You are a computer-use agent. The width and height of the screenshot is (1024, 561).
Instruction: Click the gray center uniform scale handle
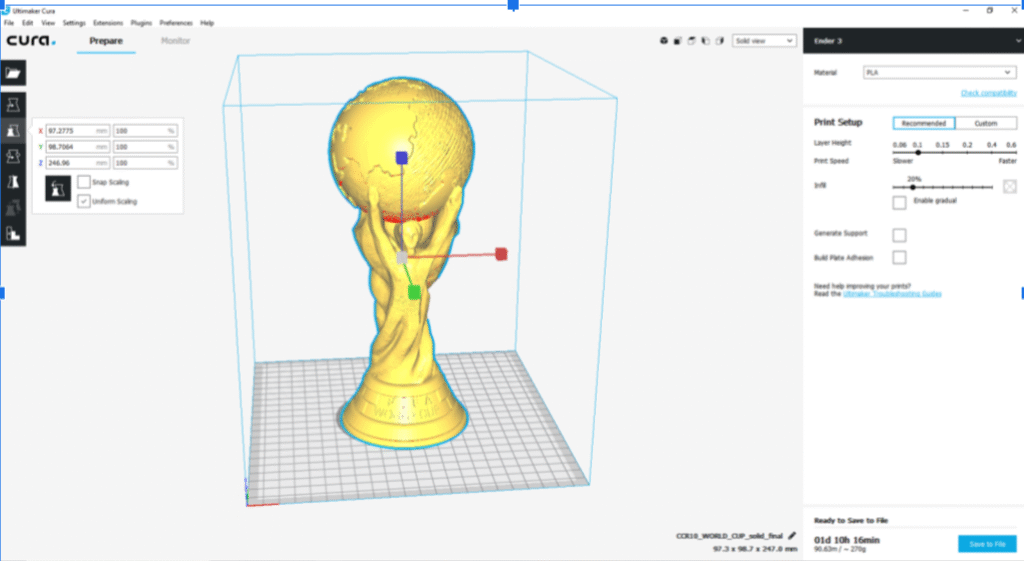tap(402, 257)
